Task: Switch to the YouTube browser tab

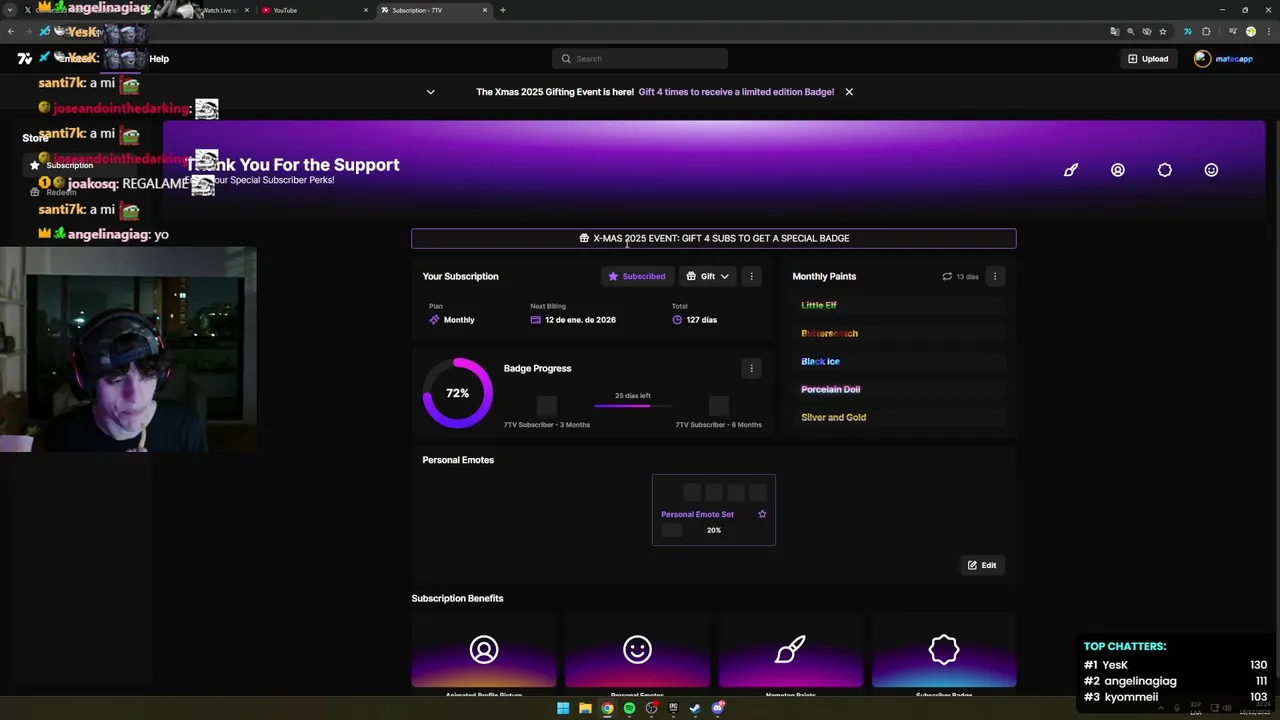Action: (315, 10)
